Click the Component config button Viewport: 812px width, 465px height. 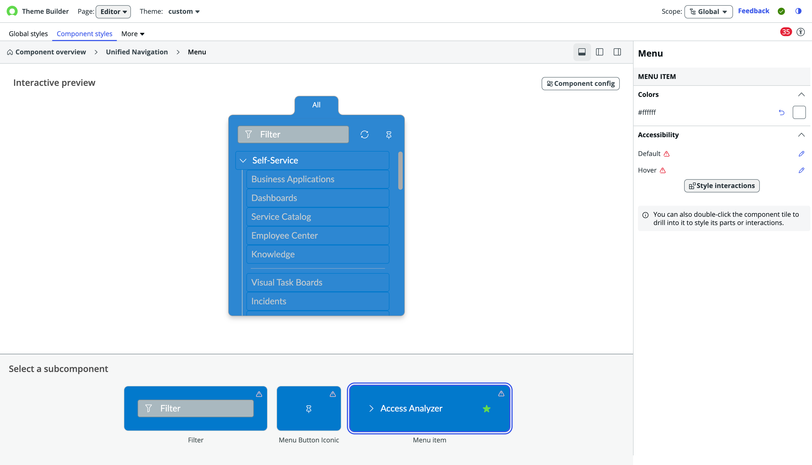point(580,84)
